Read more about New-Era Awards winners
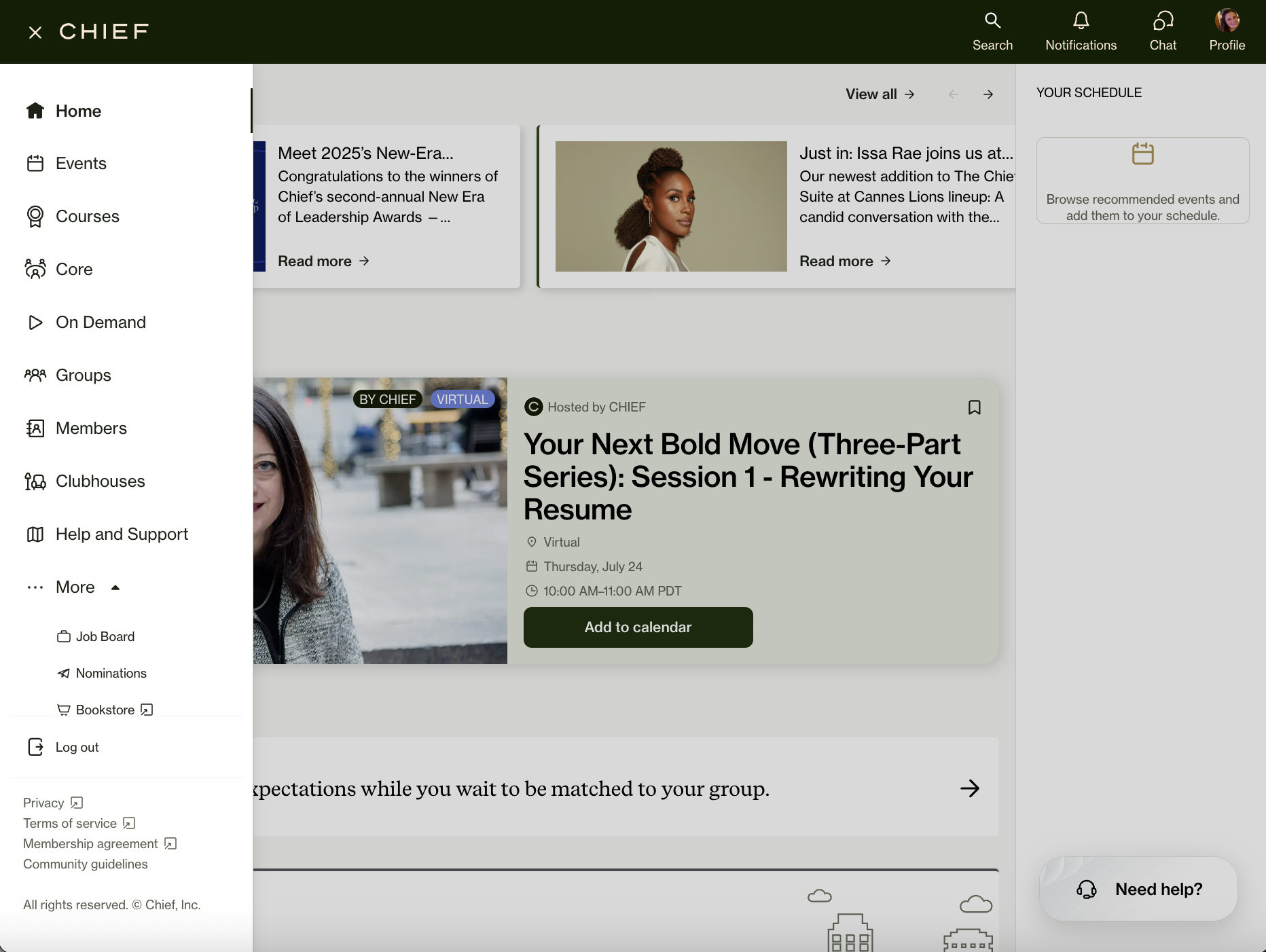The height and width of the screenshot is (952, 1266). (323, 261)
